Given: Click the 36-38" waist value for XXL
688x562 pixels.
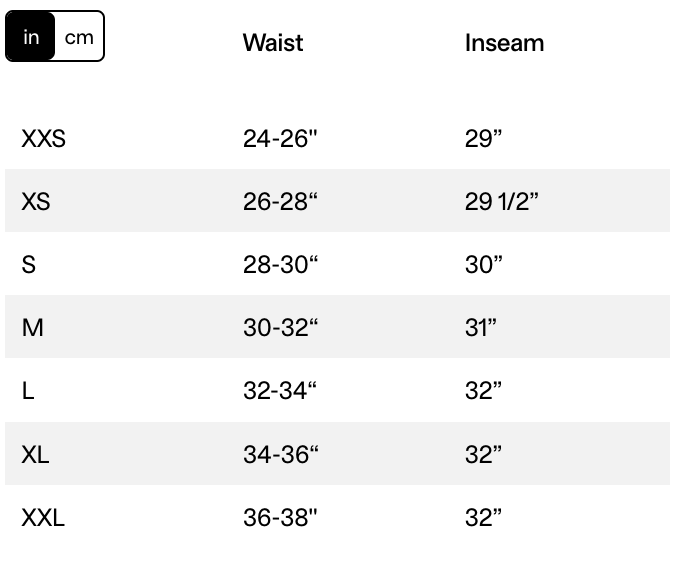Looking at the screenshot, I should (x=279, y=518).
